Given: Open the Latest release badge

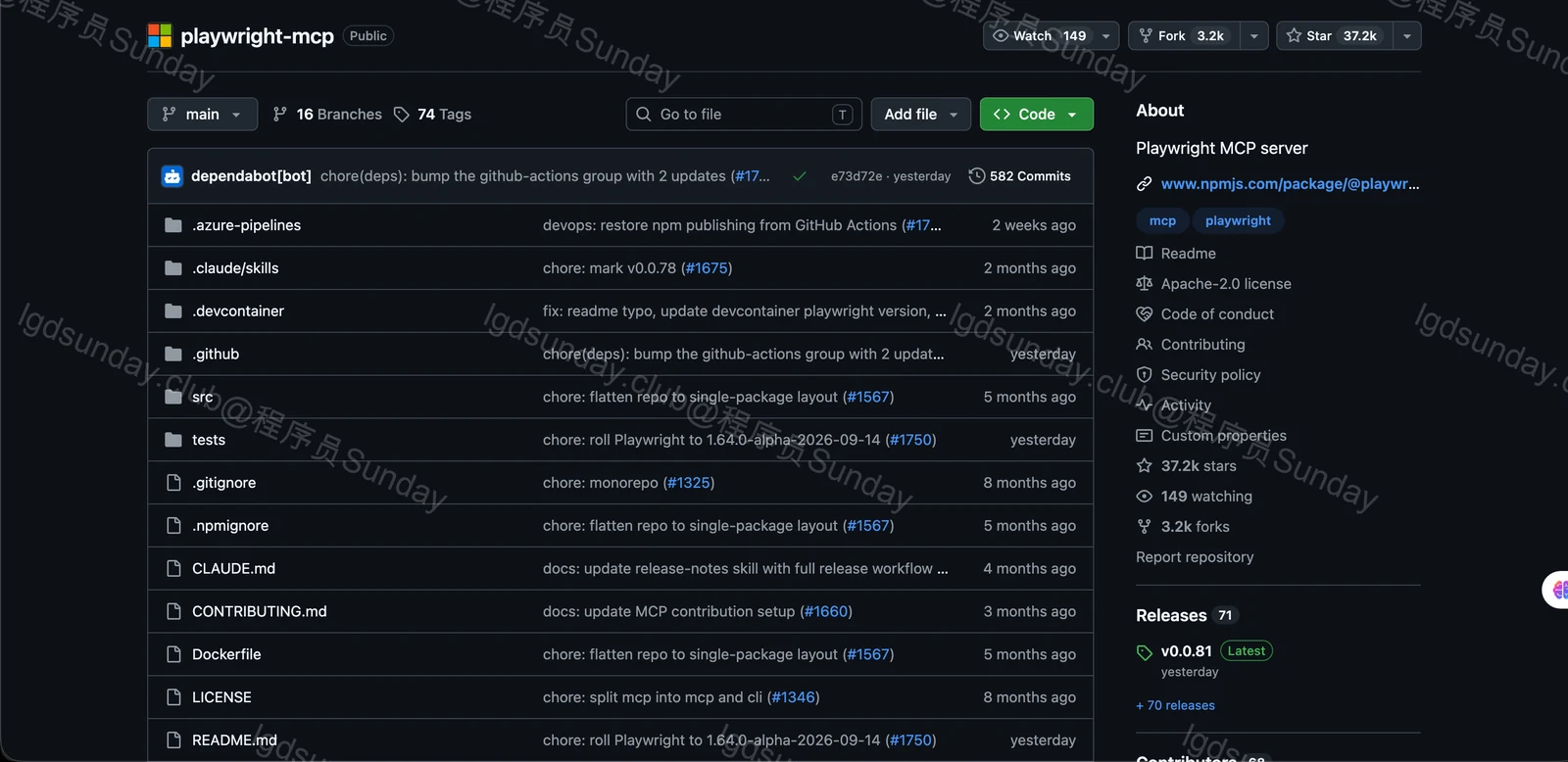Looking at the screenshot, I should (x=1247, y=651).
